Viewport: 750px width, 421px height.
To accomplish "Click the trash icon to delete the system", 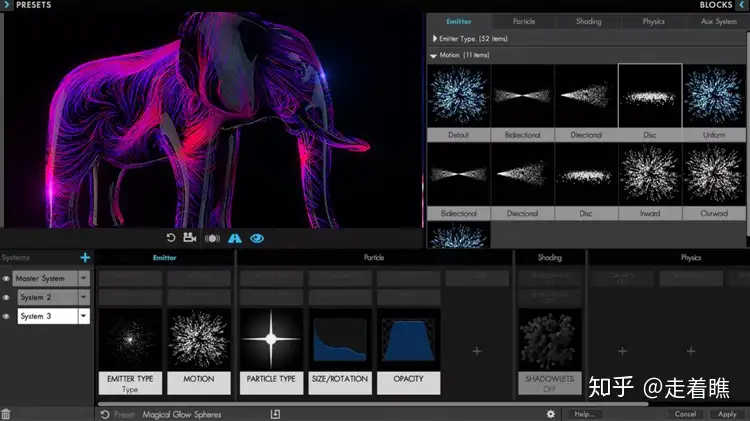I will (7, 414).
